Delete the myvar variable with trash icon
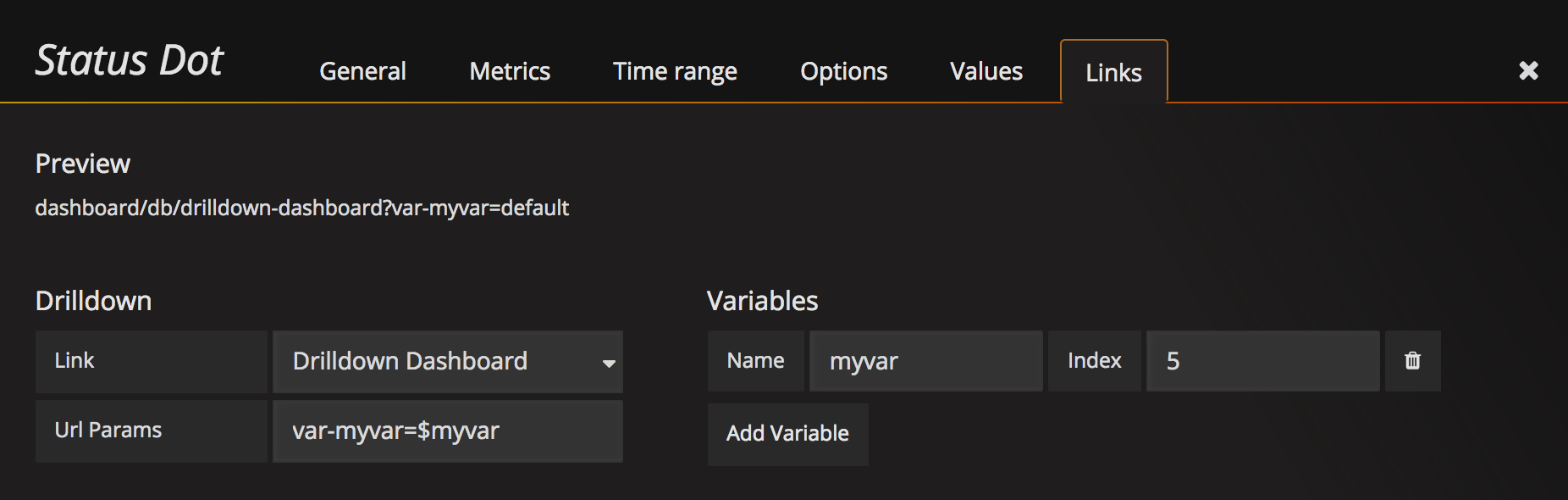Image resolution: width=1568 pixels, height=500 pixels. (1412, 361)
